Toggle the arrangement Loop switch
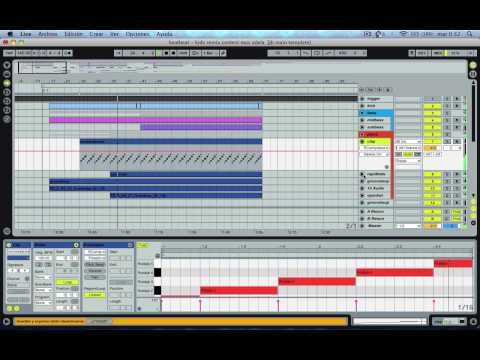Screen dimensions: 480x360 pyautogui.click(x=317, y=53)
